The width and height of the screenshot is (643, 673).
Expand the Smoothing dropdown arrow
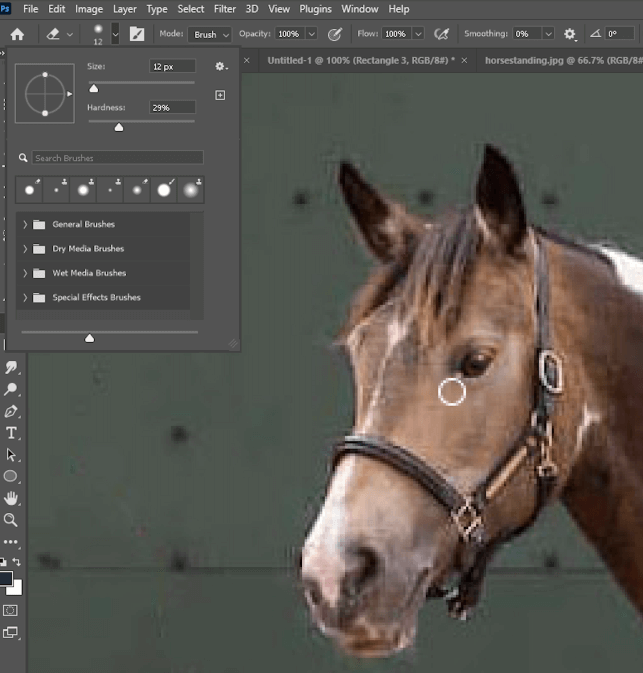pyautogui.click(x=548, y=34)
